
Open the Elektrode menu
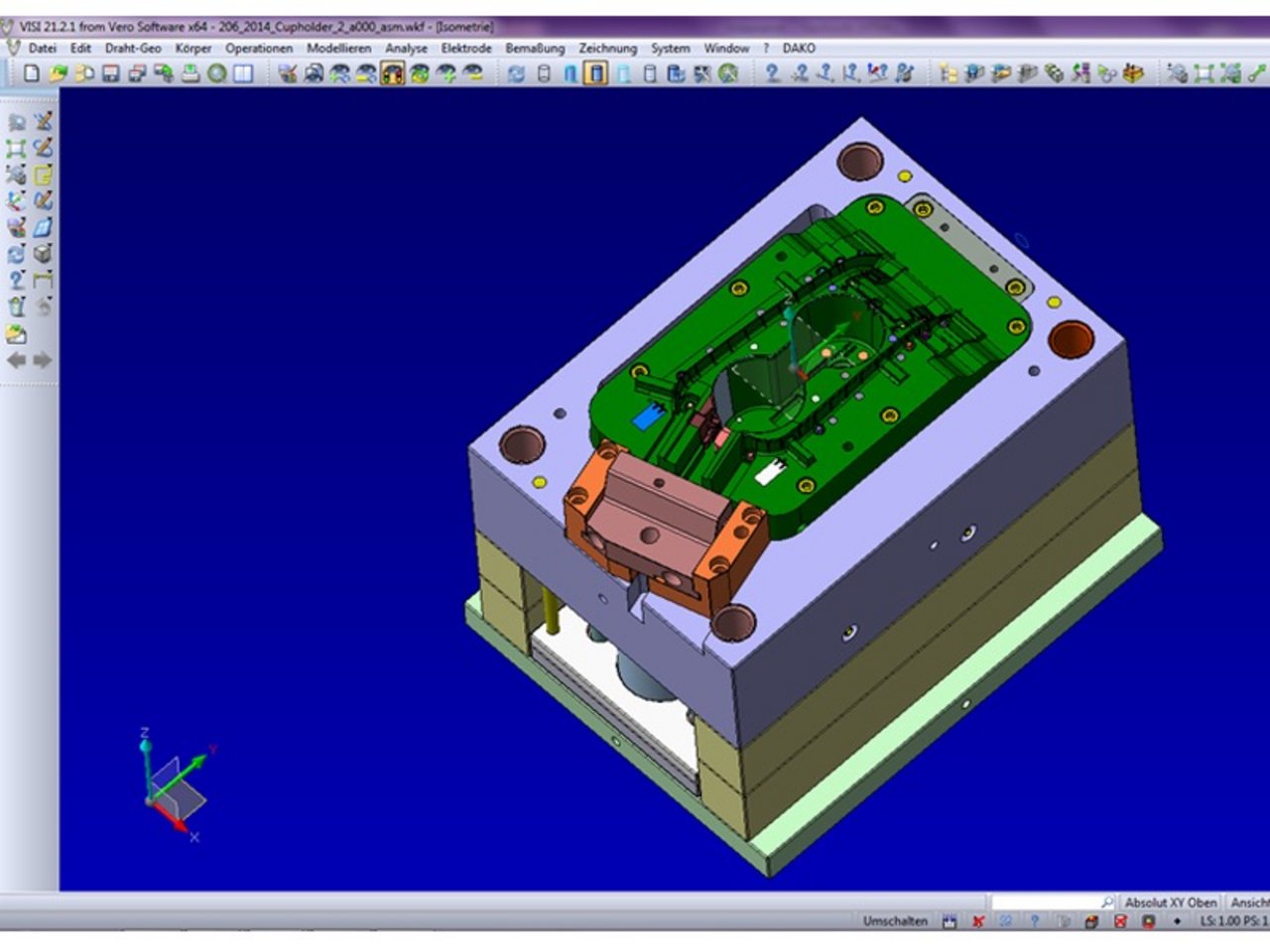[466, 48]
